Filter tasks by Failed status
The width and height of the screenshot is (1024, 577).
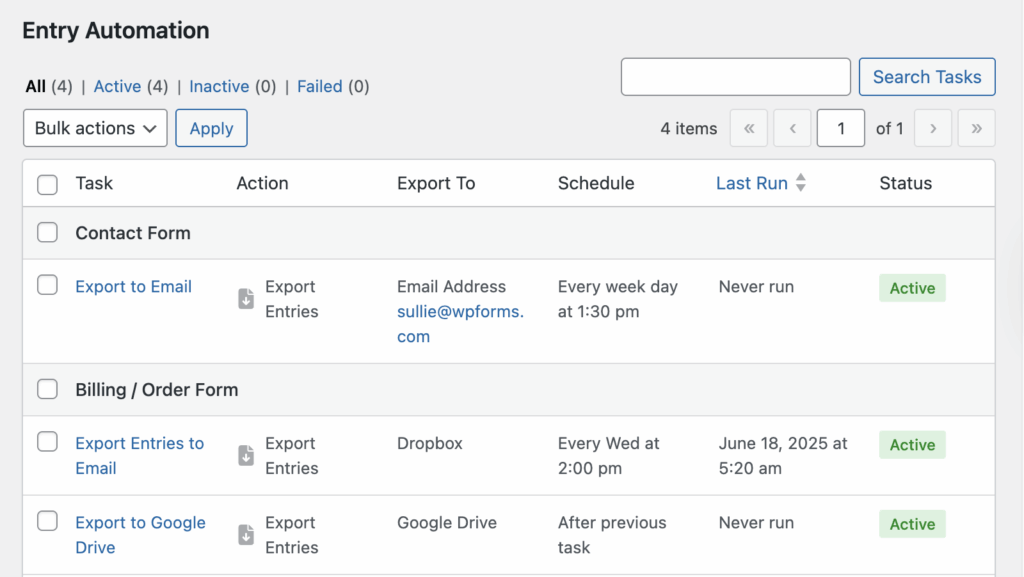tap(319, 86)
